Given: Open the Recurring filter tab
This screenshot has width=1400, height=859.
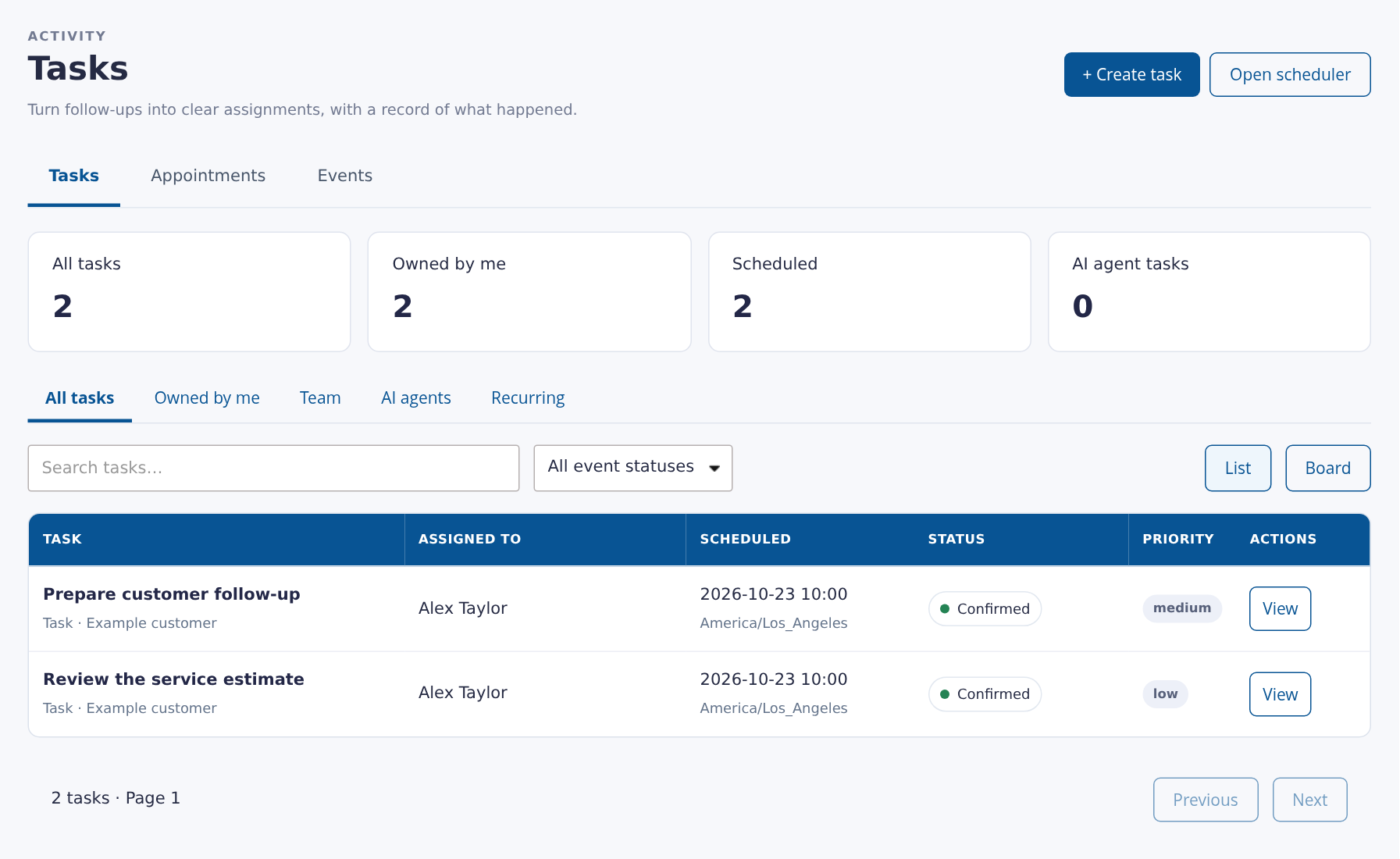Looking at the screenshot, I should (x=528, y=398).
